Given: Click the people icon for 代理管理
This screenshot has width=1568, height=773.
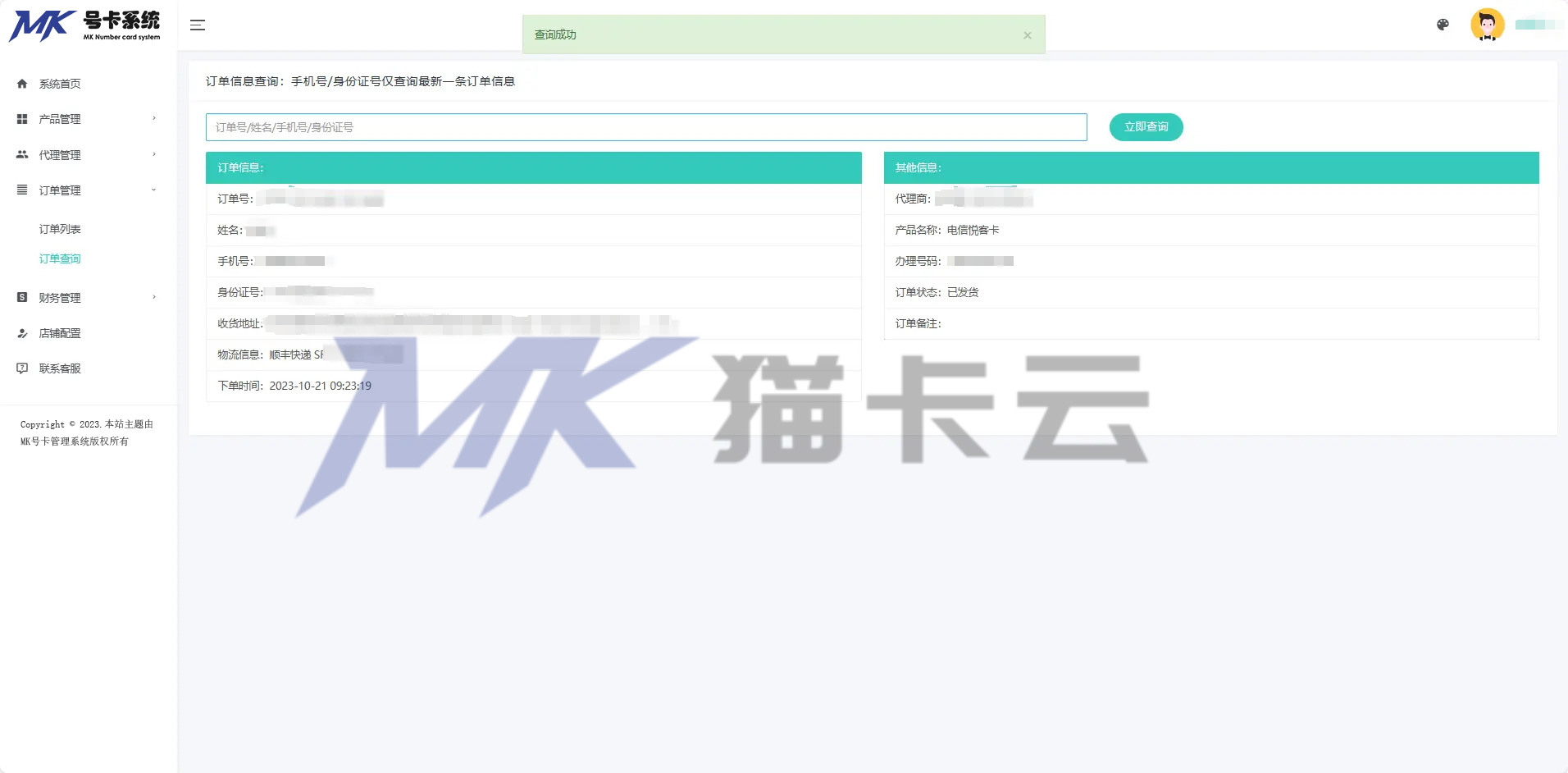Looking at the screenshot, I should coord(22,154).
